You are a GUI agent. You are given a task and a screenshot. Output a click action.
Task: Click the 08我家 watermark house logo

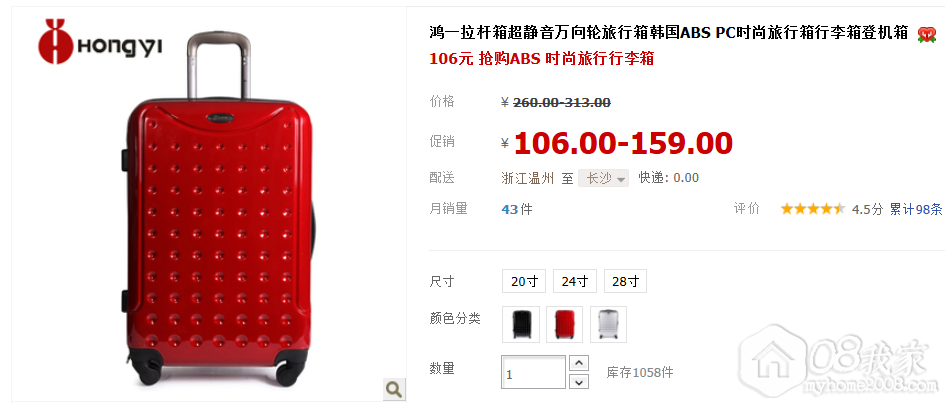click(x=773, y=358)
